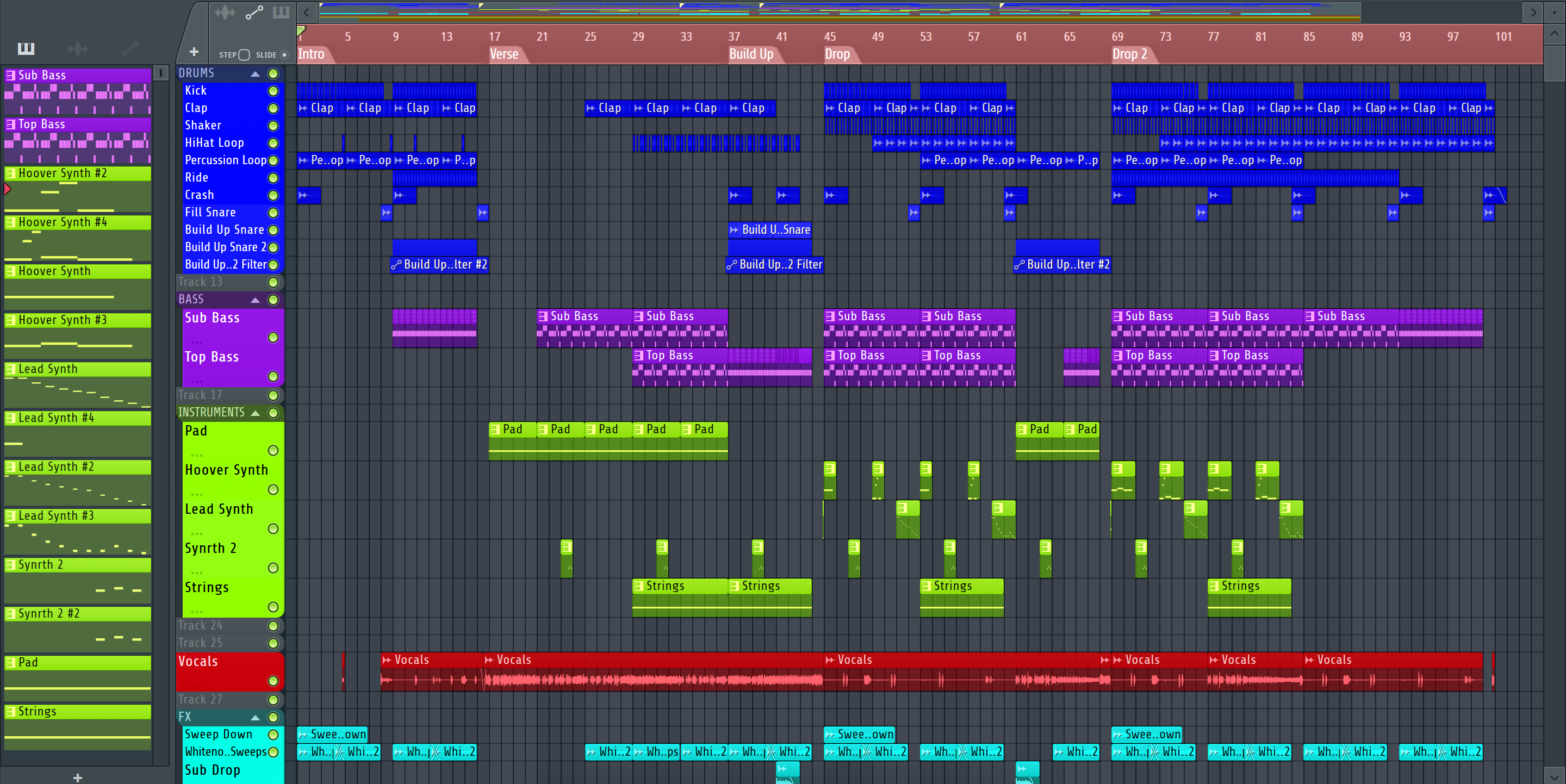
Task: Jump to the Drop marker at bar 45
Action: pos(838,54)
